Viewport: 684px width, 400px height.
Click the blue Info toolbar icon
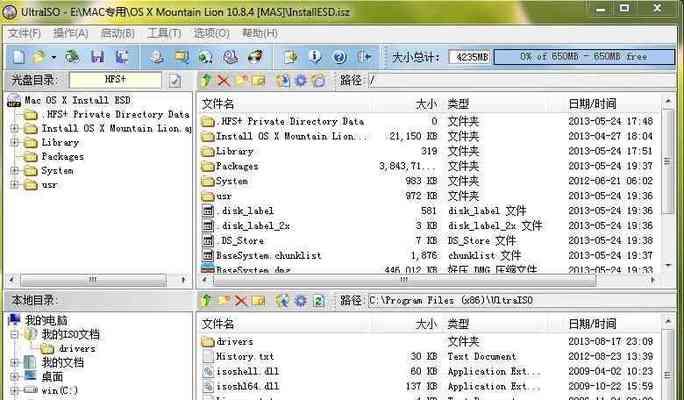tap(315, 57)
